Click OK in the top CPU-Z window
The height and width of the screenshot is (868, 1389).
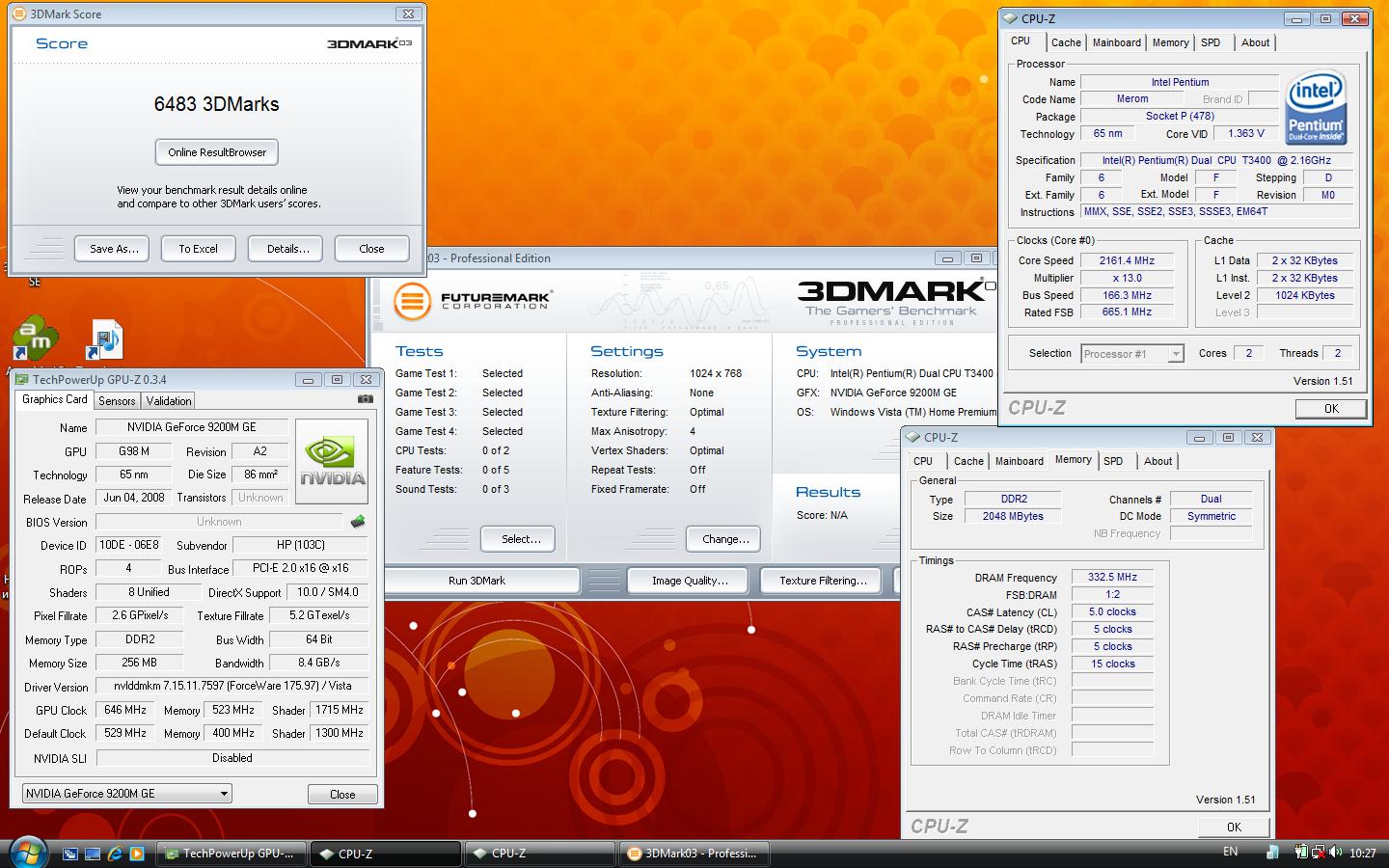[1331, 409]
